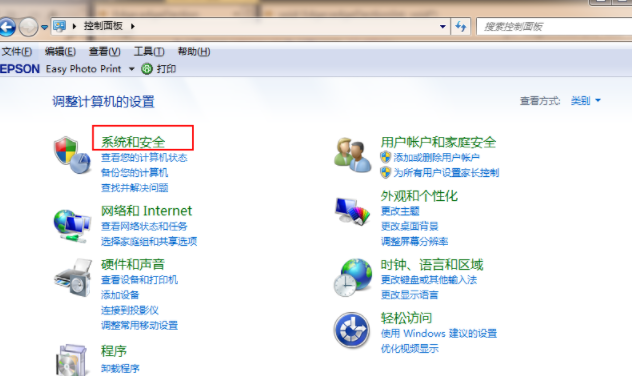Screen dimensions: 633x389
Task: Click the Programs disc box icon
Action: click(72, 360)
